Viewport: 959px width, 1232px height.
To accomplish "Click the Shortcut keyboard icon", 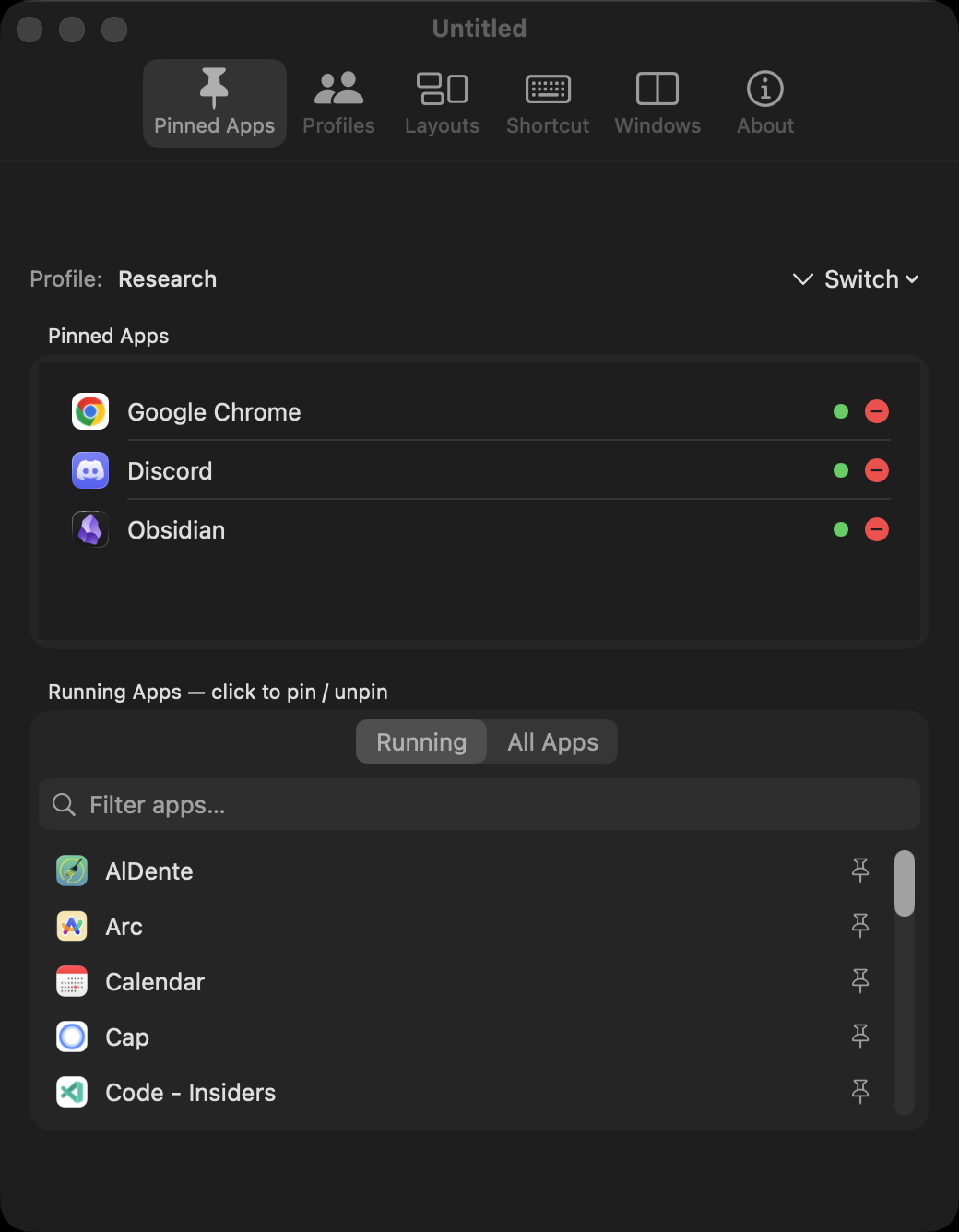I will pyautogui.click(x=548, y=89).
